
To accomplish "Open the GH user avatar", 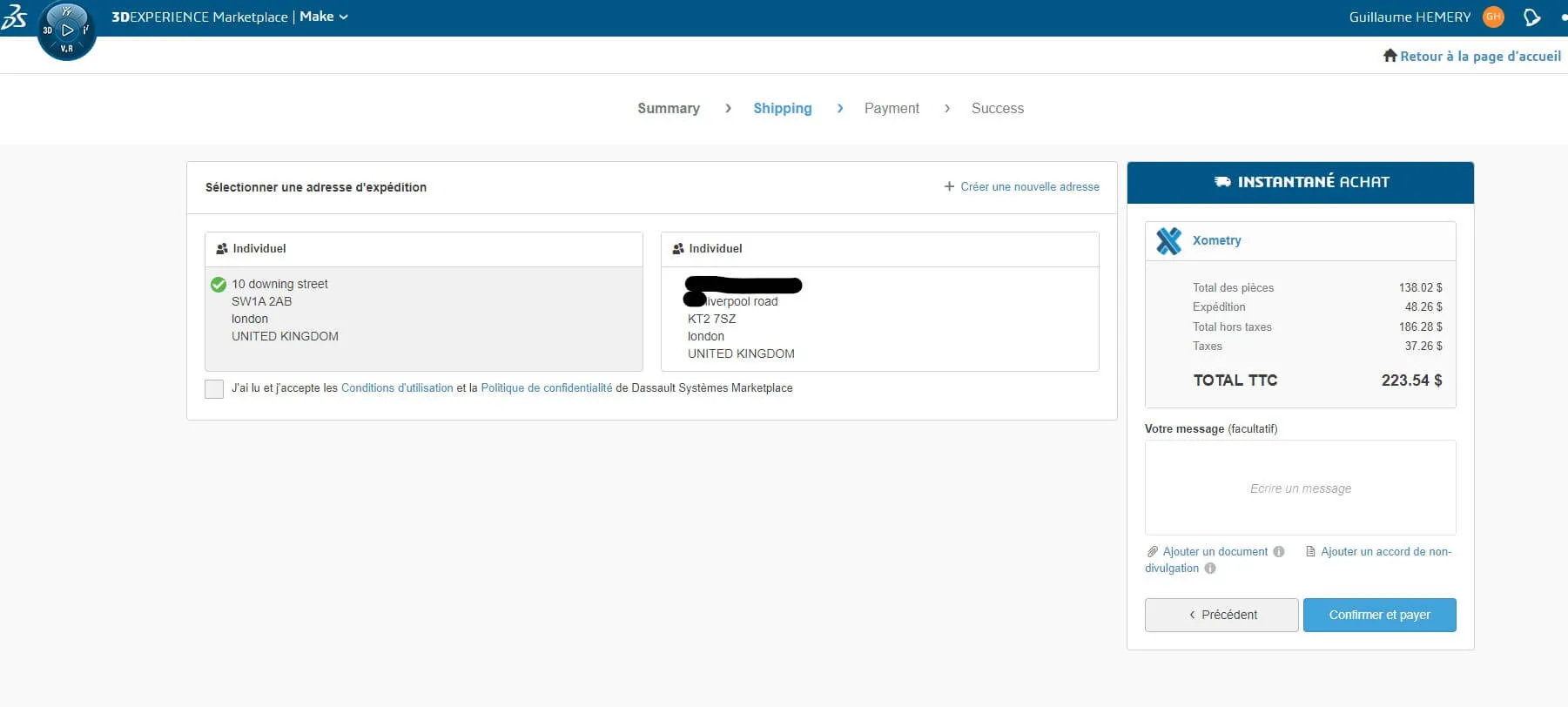I will tap(1493, 17).
